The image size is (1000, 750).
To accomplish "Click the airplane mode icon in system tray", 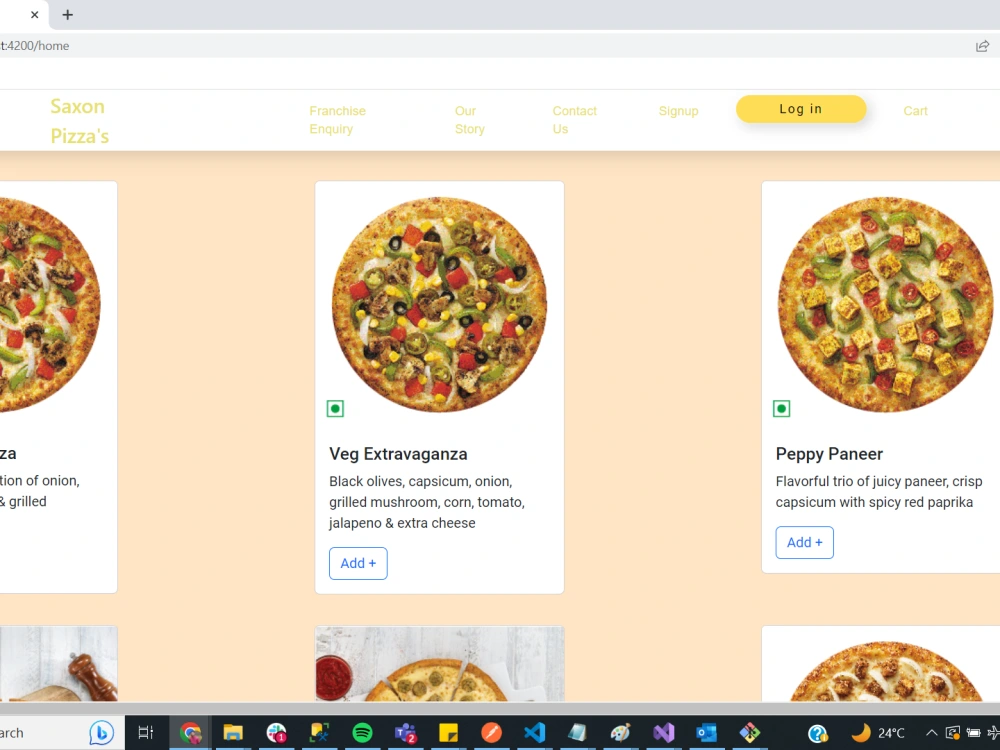I will 994,733.
